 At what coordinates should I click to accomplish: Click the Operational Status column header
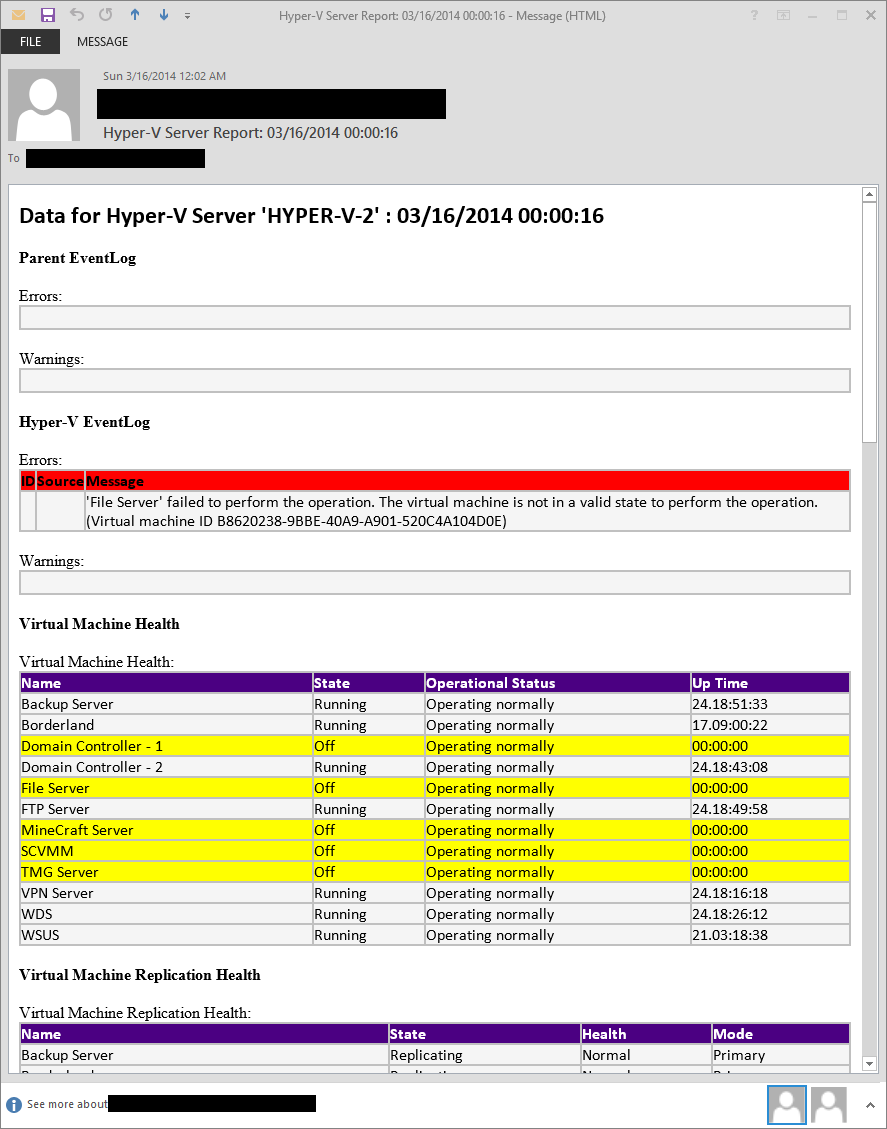[557, 683]
